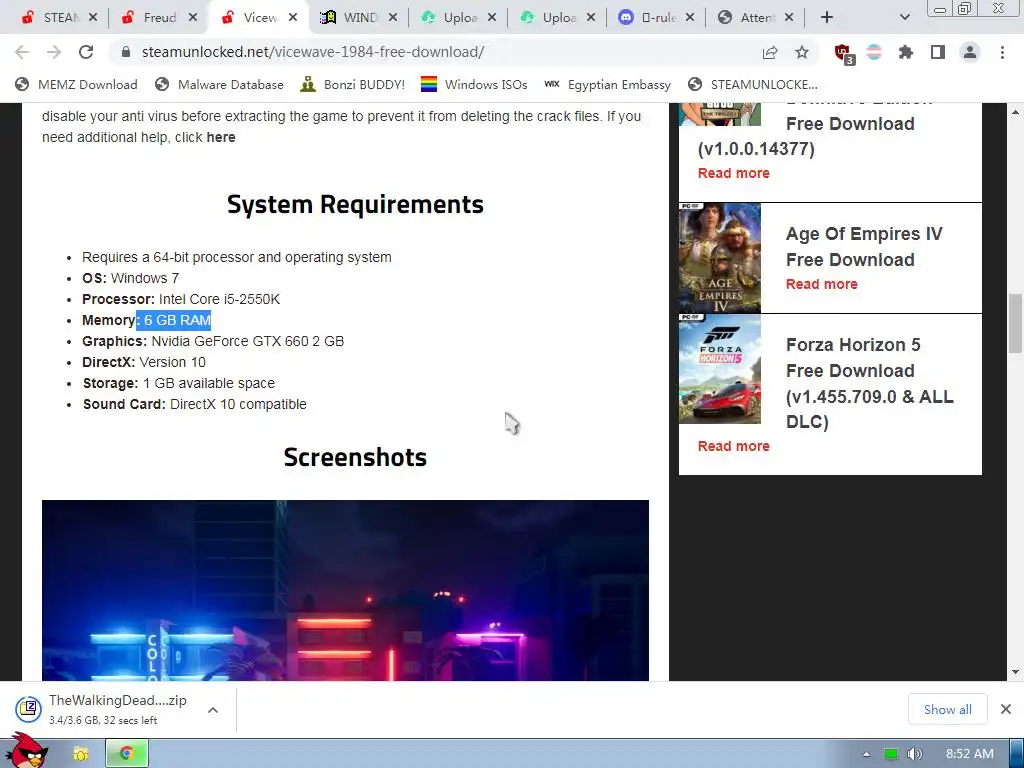Bookmark this page with the star icon
This screenshot has width=1024, height=768.
[802, 52]
